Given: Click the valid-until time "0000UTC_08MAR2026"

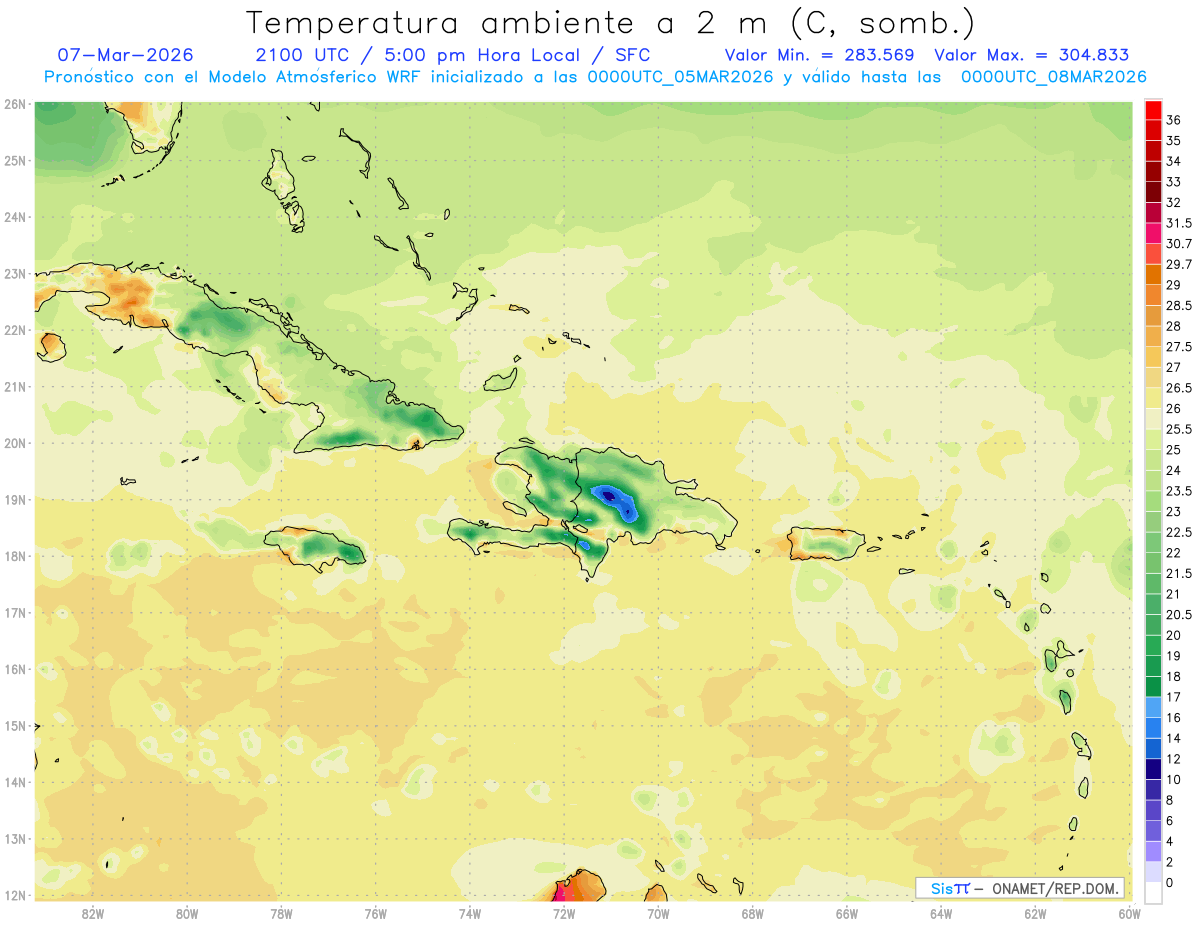Looking at the screenshot, I should tap(1054, 77).
